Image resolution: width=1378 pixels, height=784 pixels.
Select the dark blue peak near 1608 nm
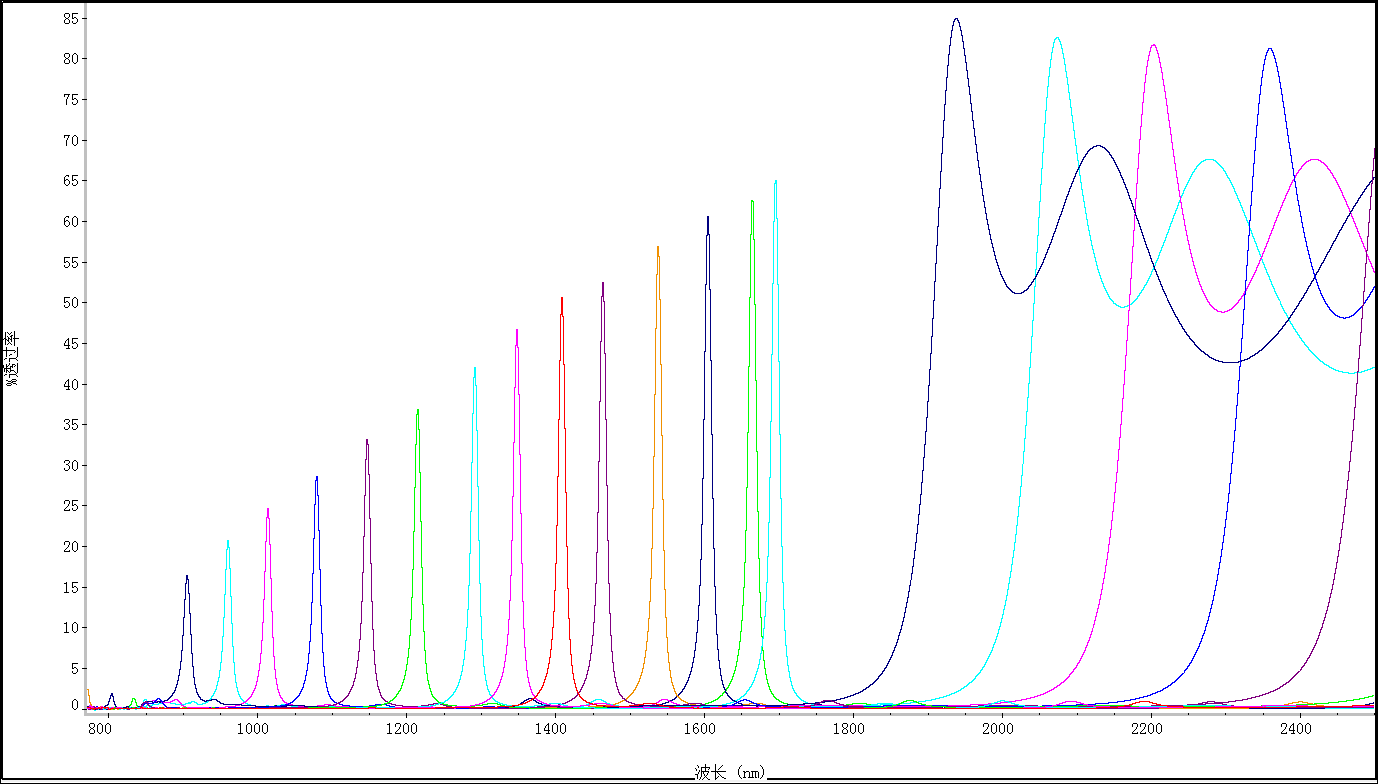(x=708, y=218)
